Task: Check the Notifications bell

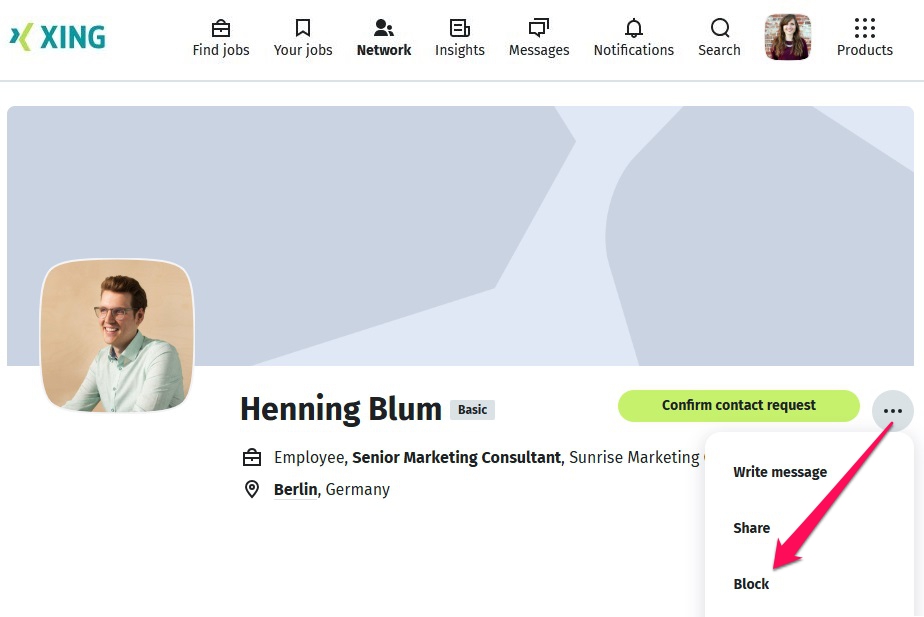Action: 634,28
